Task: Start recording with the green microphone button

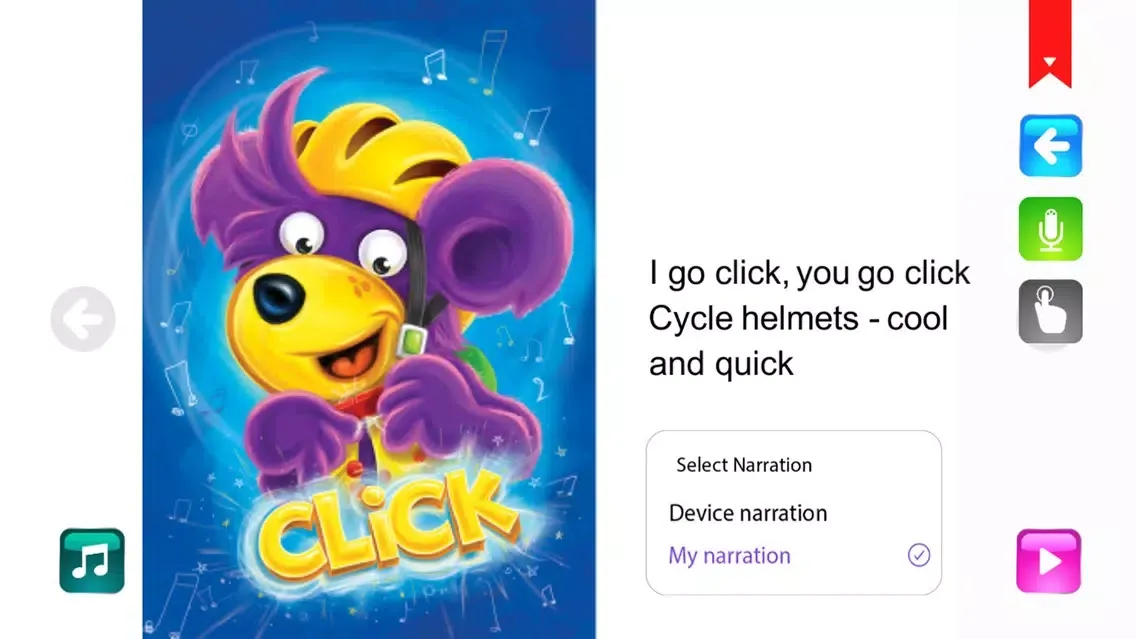Action: [x=1050, y=230]
